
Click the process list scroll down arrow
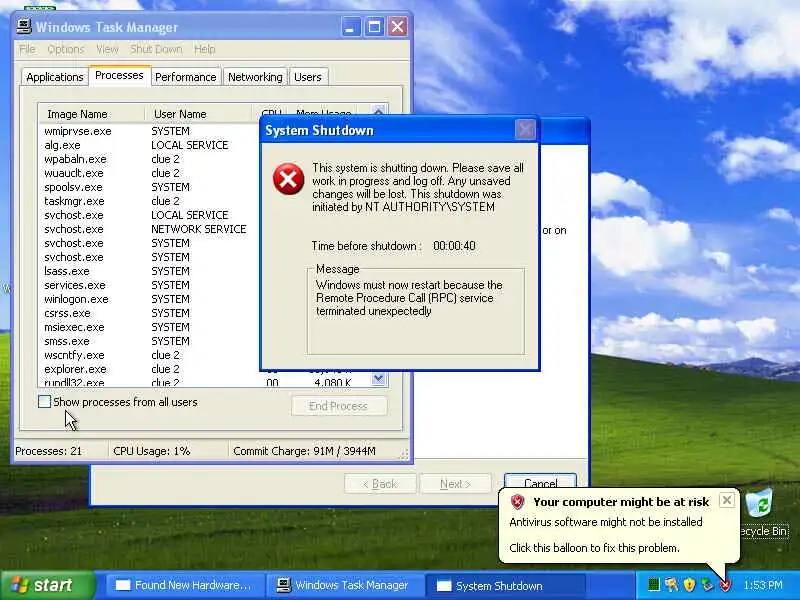coord(379,379)
